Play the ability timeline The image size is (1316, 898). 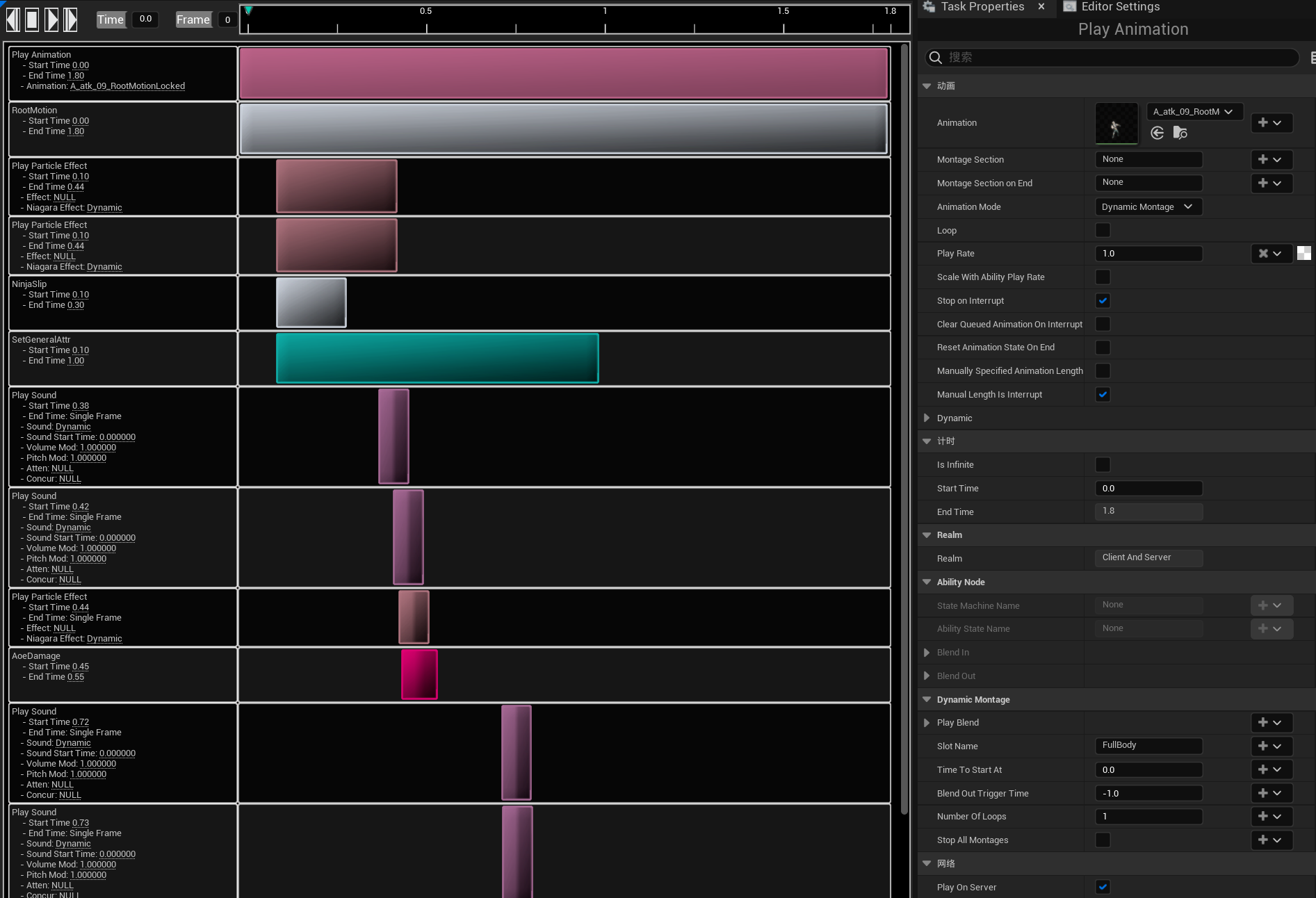click(x=51, y=19)
